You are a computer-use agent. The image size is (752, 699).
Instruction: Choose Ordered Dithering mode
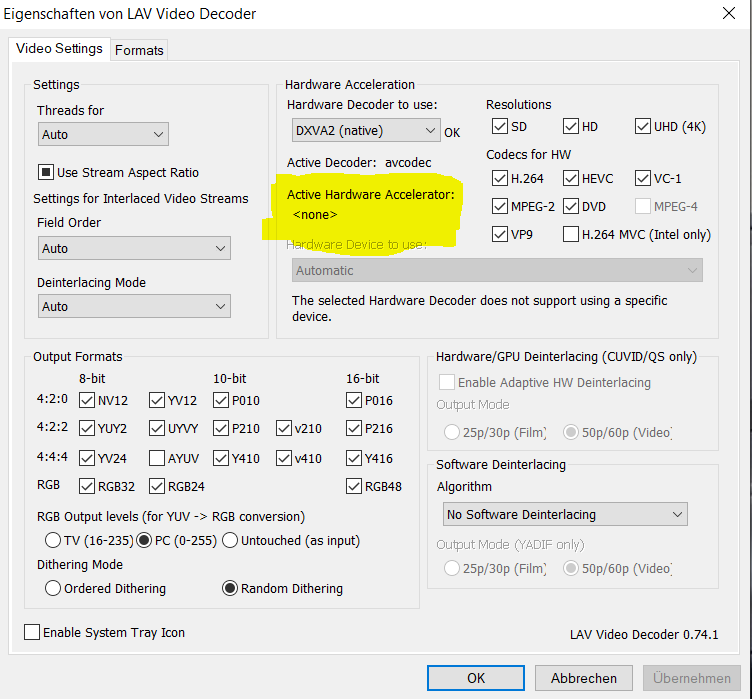pyautogui.click(x=53, y=588)
